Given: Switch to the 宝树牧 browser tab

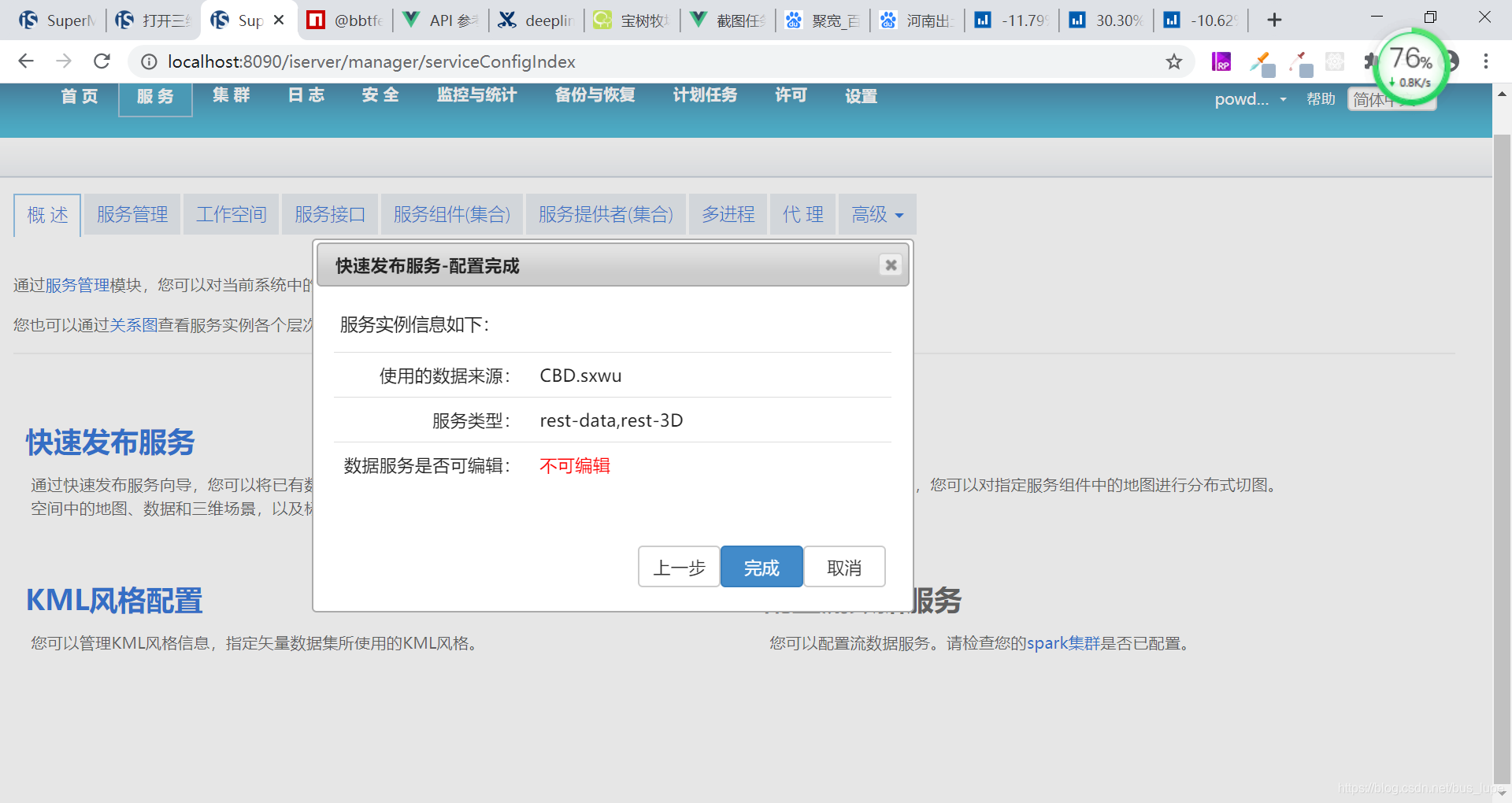Looking at the screenshot, I should tap(632, 20).
